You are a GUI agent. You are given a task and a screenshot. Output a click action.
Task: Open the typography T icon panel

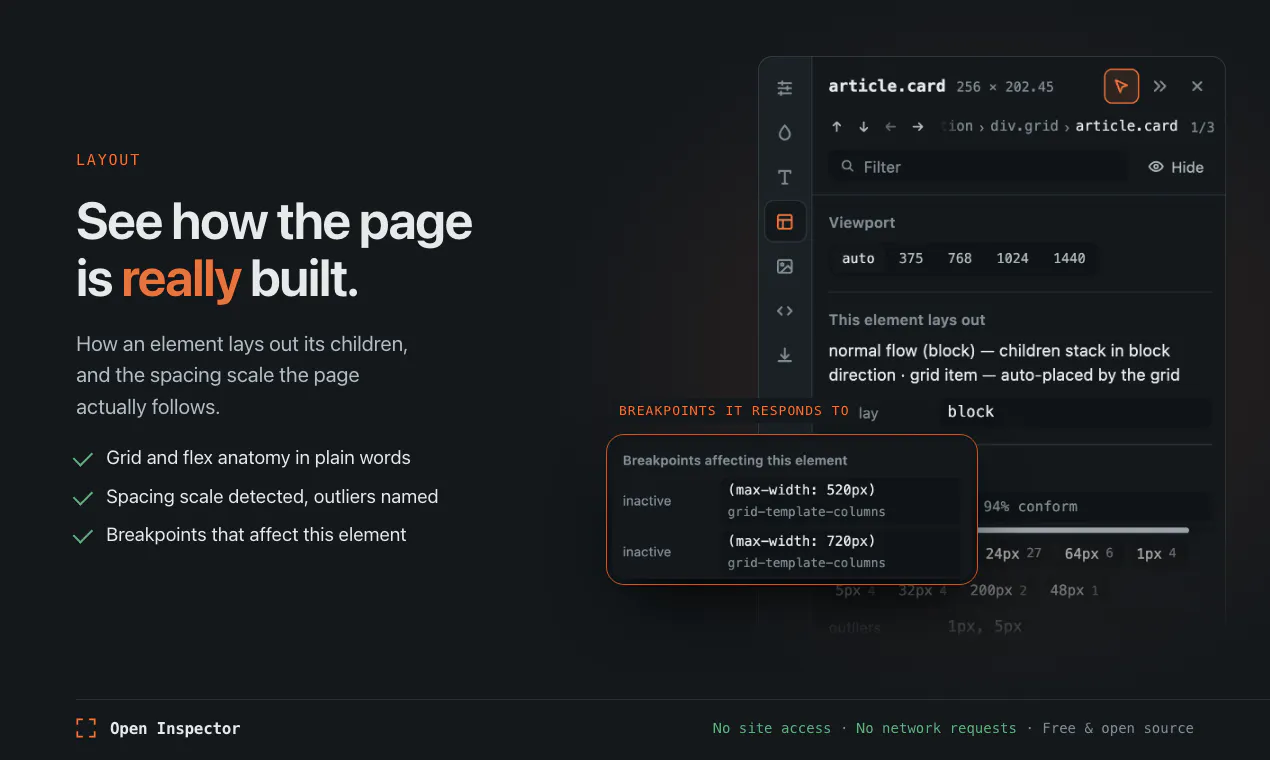click(785, 177)
